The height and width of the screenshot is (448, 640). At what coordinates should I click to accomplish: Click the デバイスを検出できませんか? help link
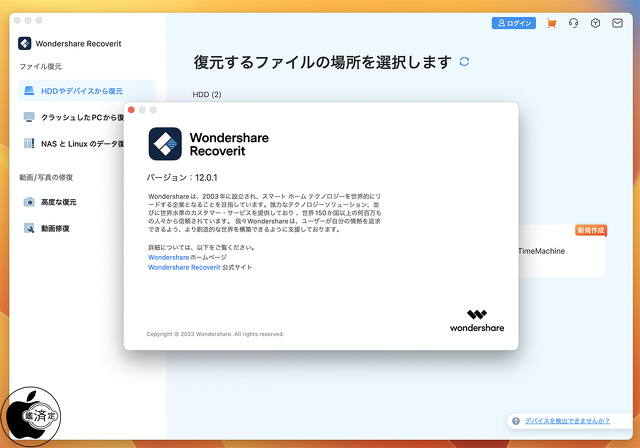click(567, 421)
